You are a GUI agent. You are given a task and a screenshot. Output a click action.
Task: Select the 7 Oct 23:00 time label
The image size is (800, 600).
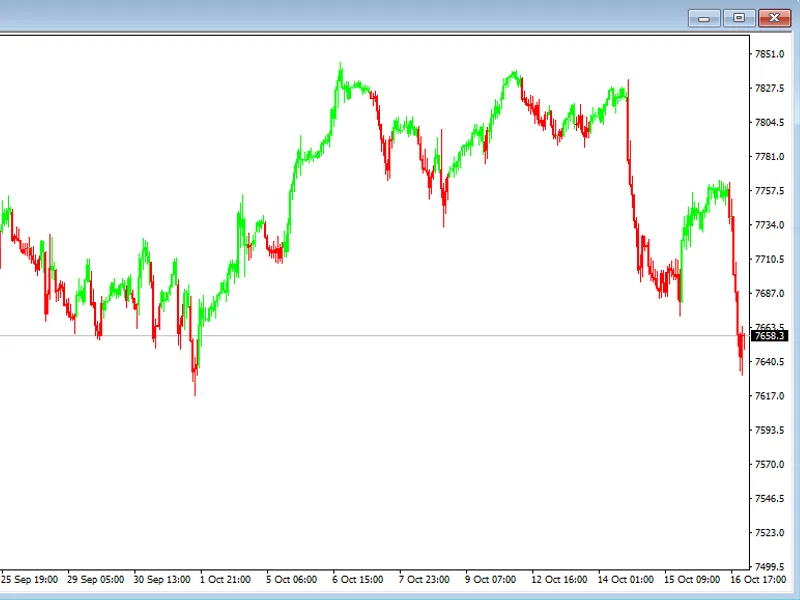point(424,580)
